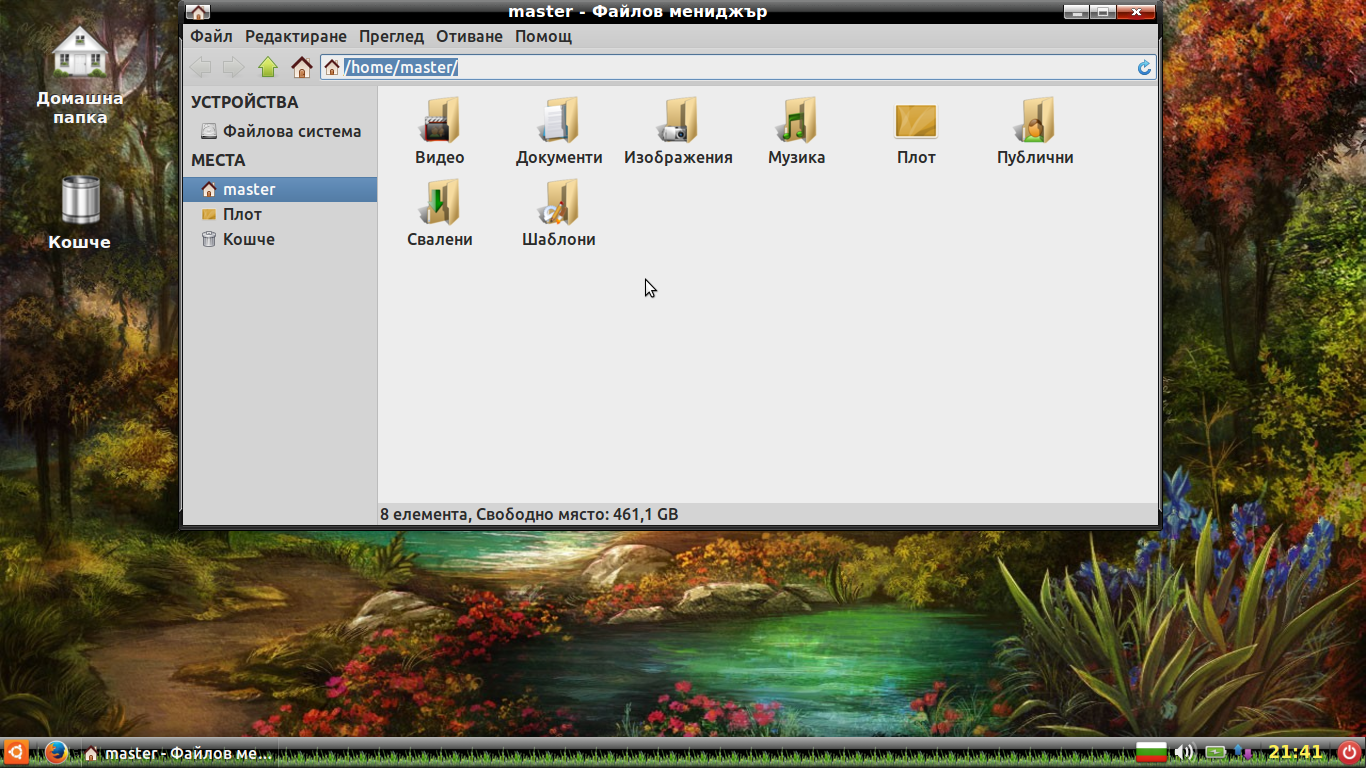Click the МЕСТА sidebar heading
This screenshot has height=768, width=1366.
pyautogui.click(x=218, y=160)
